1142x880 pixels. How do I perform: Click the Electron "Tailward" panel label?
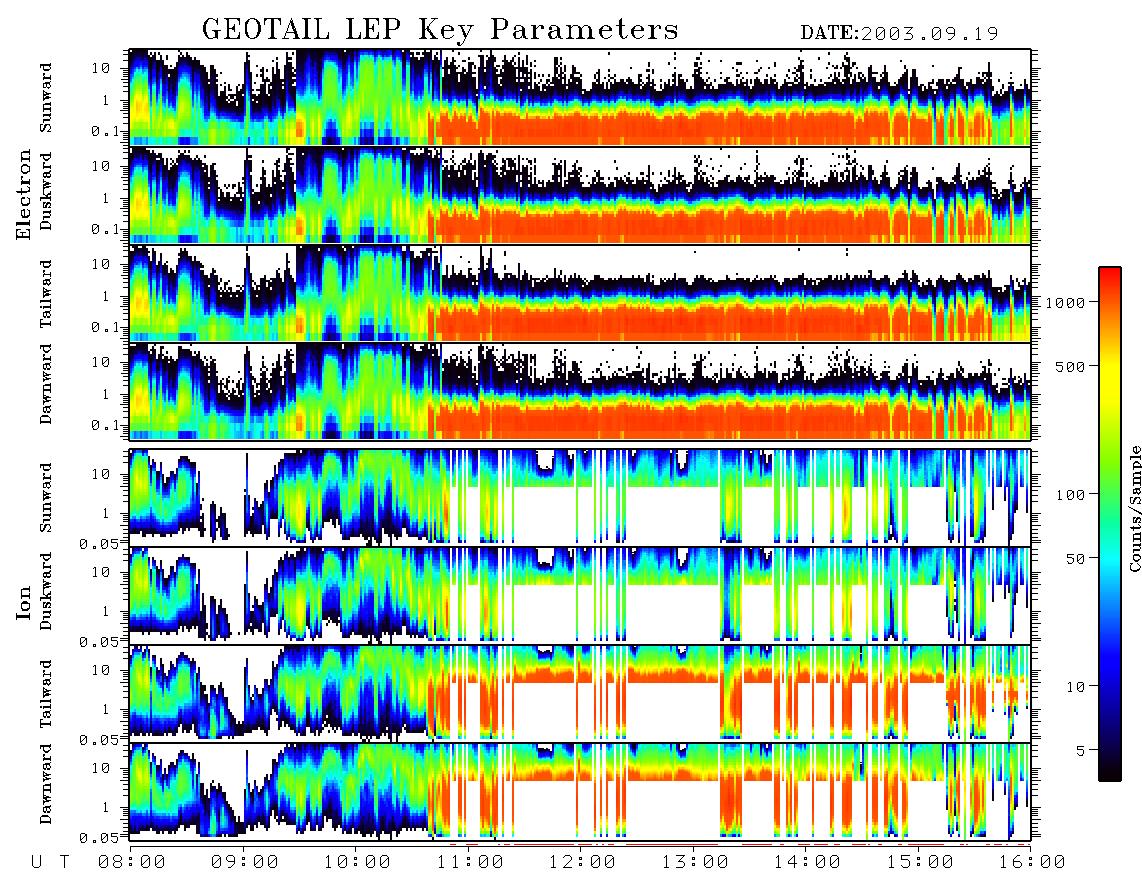click(x=46, y=293)
